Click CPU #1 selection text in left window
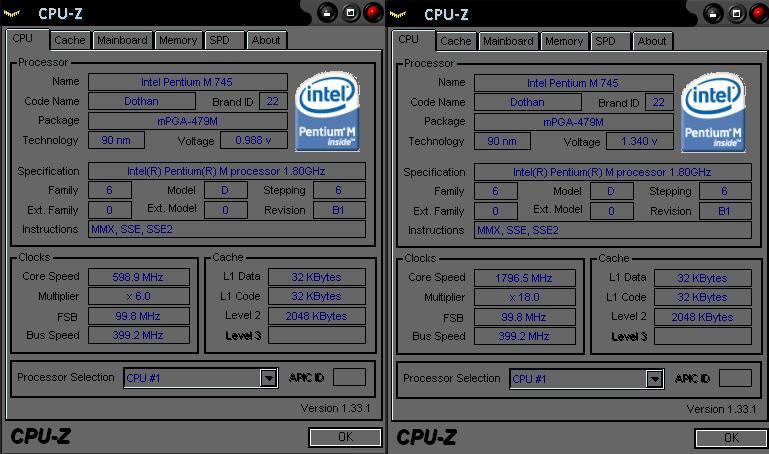 tap(143, 378)
